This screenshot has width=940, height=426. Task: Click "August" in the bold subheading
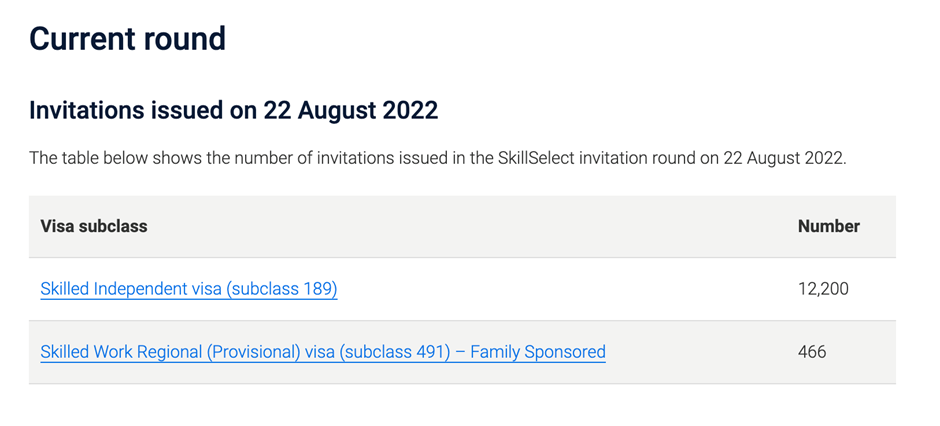337,110
